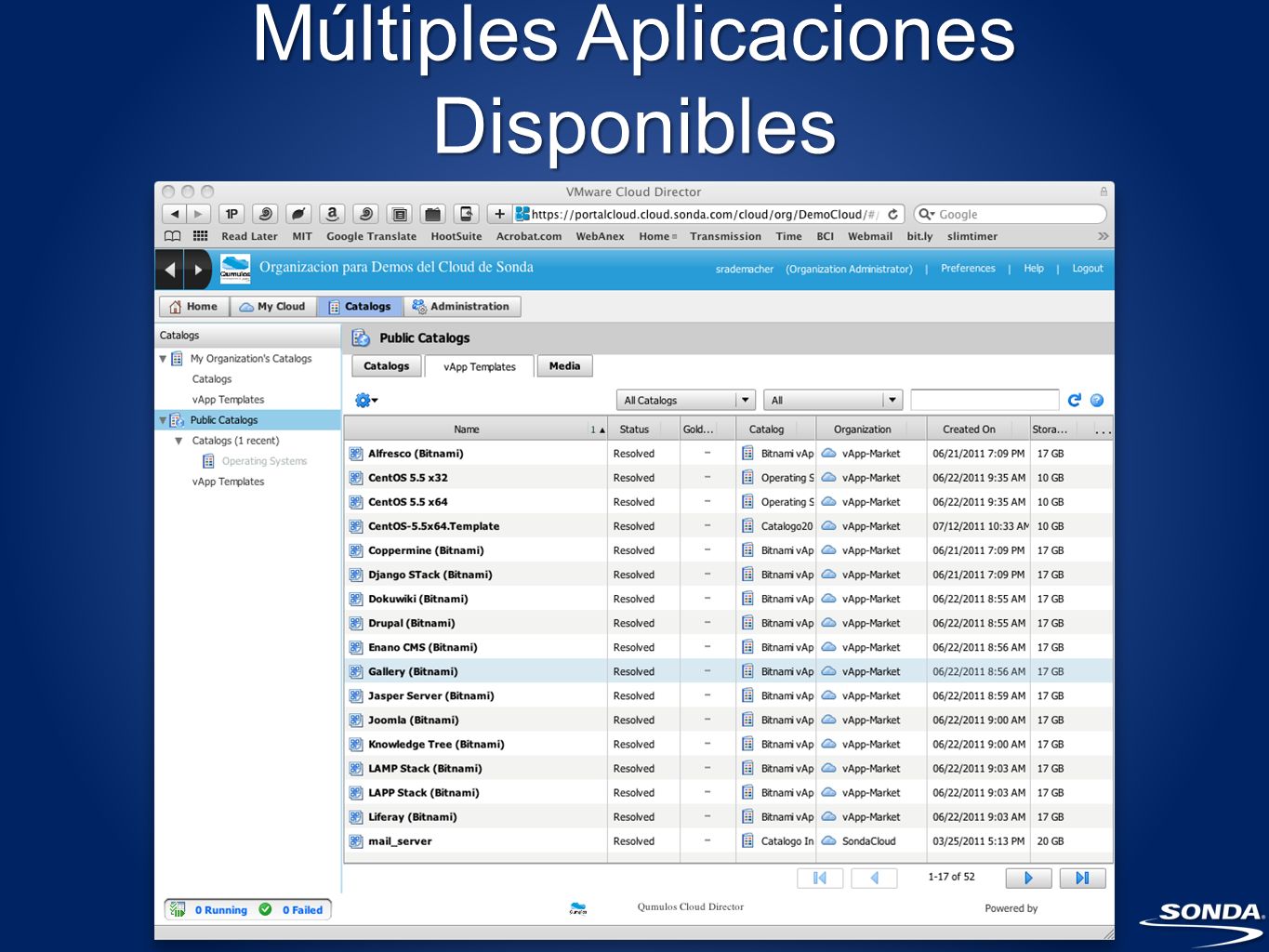Click the 0 Running tasks link

coord(221,910)
